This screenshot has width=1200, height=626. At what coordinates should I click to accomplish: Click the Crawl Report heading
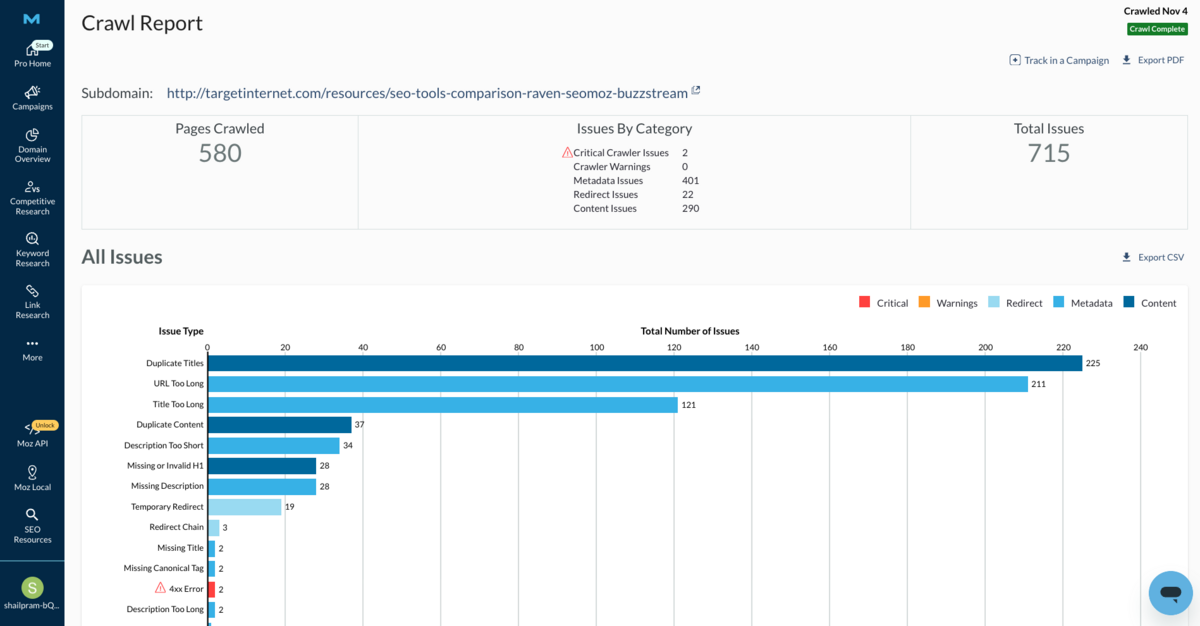142,23
